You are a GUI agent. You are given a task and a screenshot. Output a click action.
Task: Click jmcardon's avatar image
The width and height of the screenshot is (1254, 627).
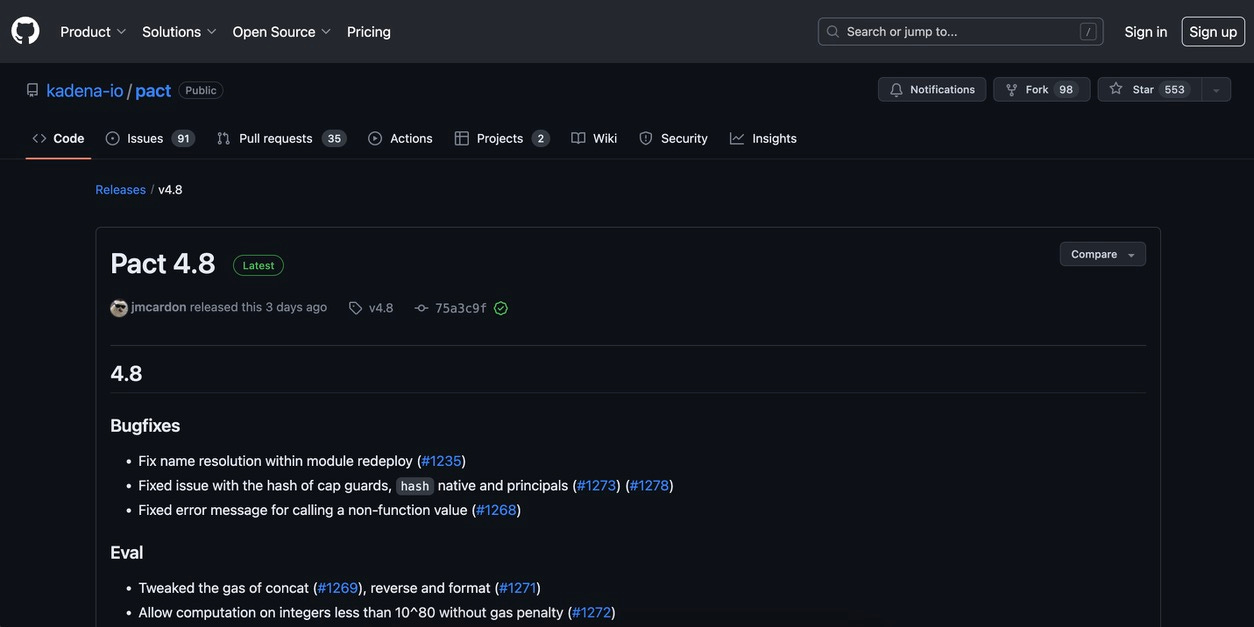tap(119, 308)
